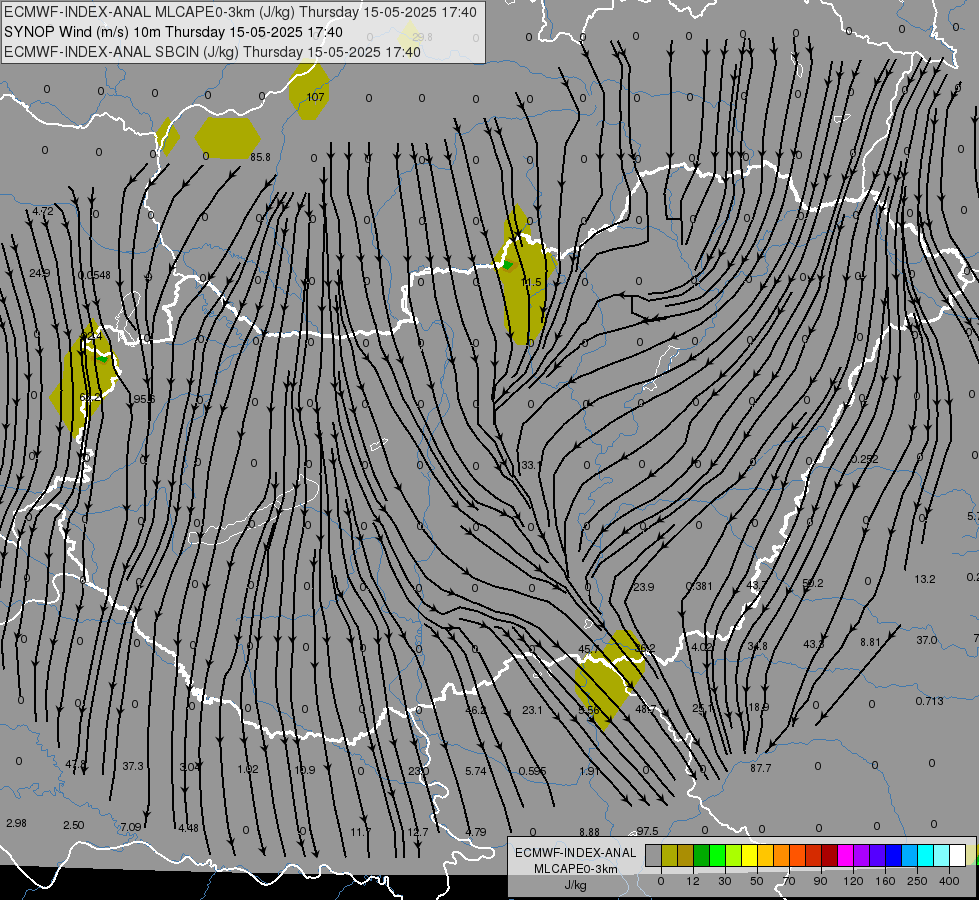Click the 23.9 value on the map
The image size is (979, 900).
[644, 587]
